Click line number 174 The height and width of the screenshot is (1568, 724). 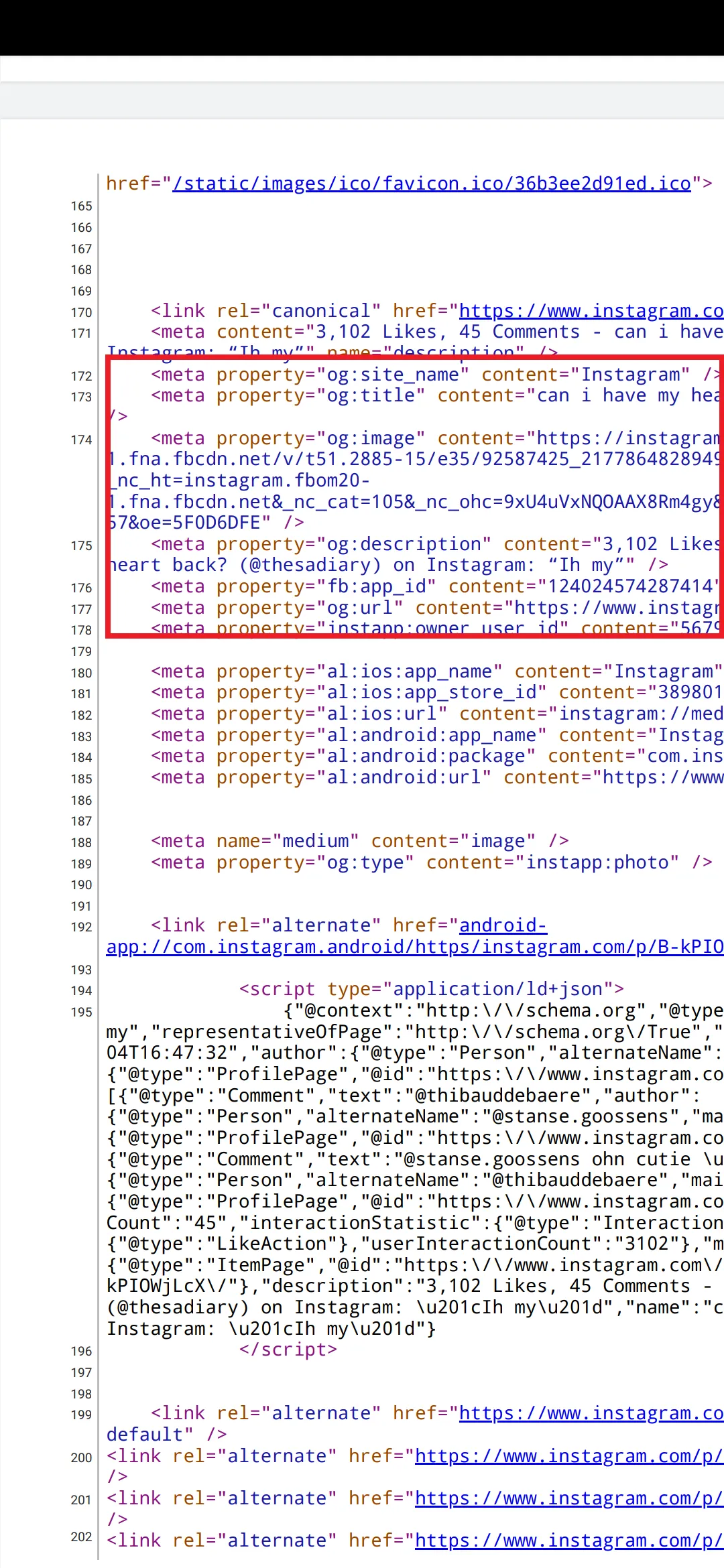tap(81, 440)
